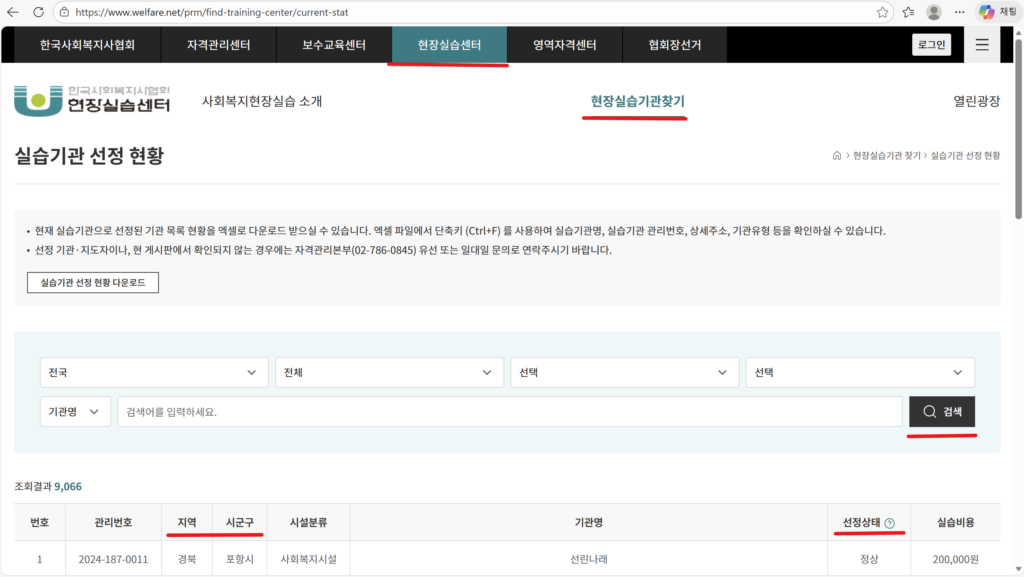Expand the 기관명 search type dropdown
Viewport: 1024px width, 577px height.
[74, 411]
